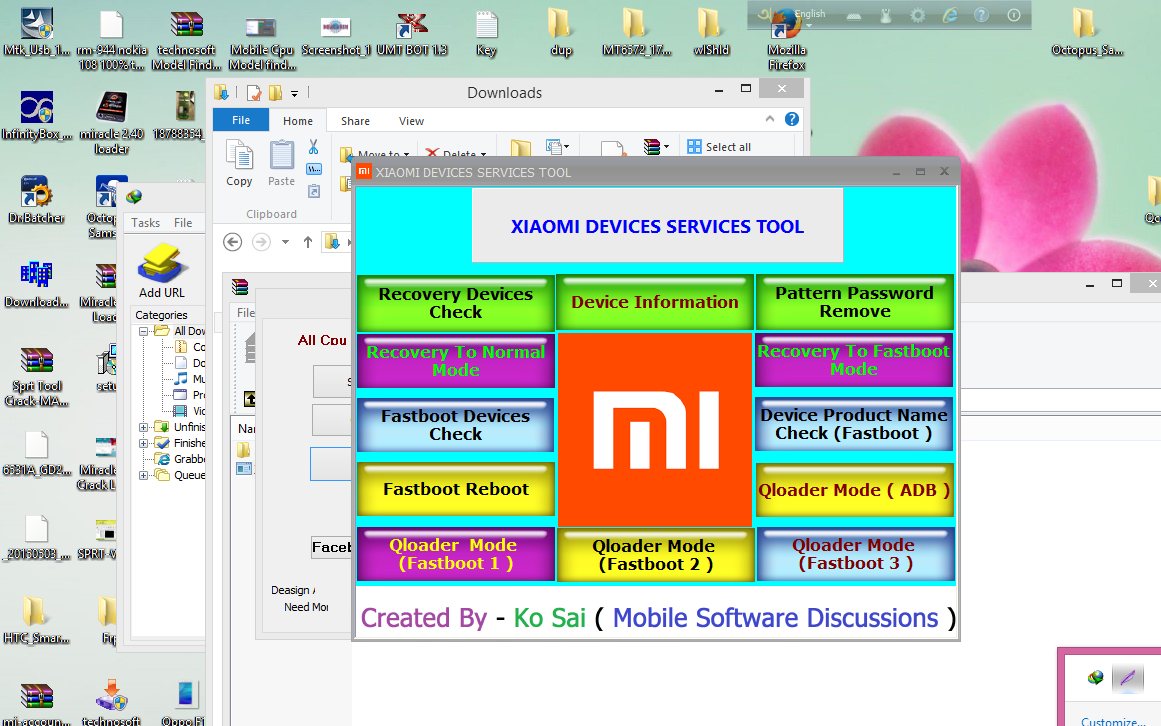Open the Sprt Tool Crack archive icon

click(x=36, y=377)
